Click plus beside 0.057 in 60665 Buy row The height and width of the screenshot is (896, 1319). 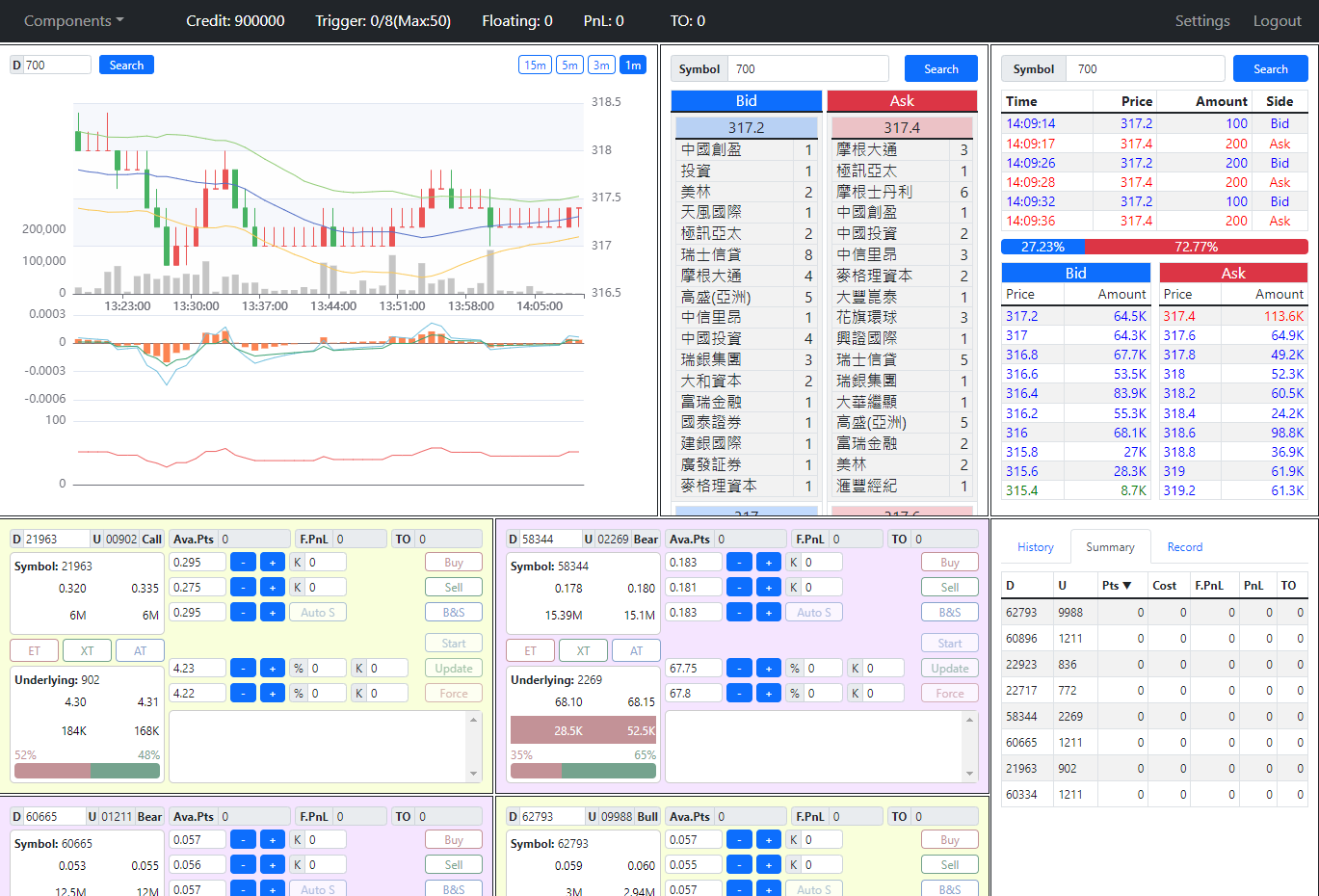click(x=273, y=840)
